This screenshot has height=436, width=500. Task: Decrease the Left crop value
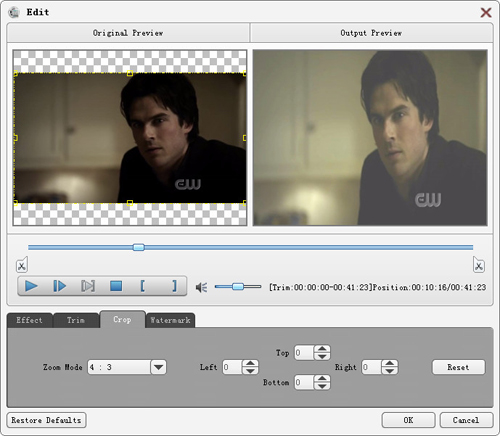250,371
